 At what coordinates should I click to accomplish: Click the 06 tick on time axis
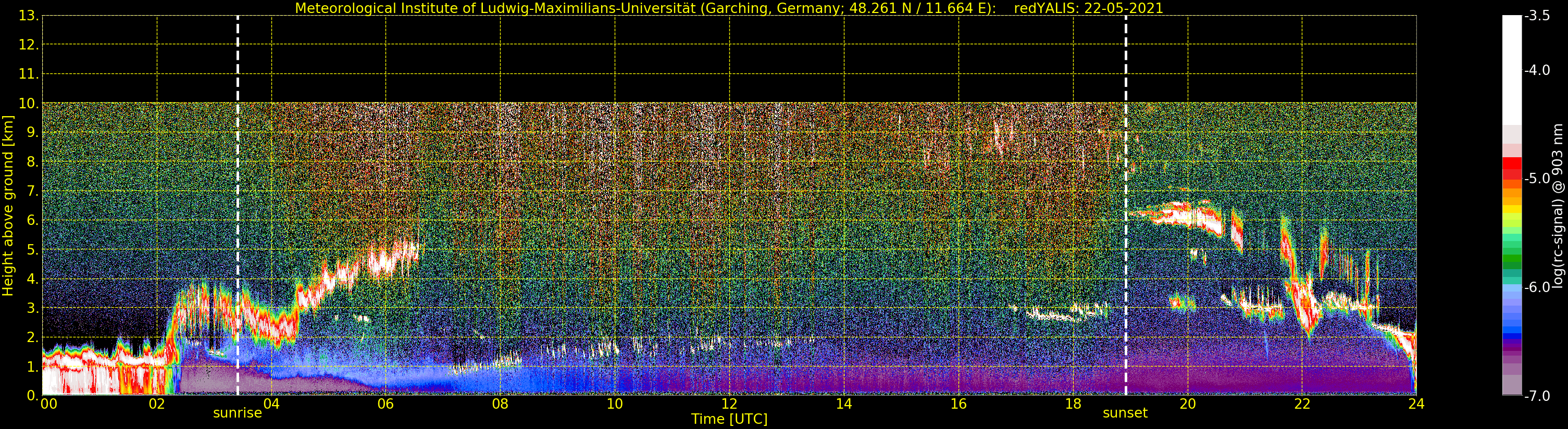(385, 403)
